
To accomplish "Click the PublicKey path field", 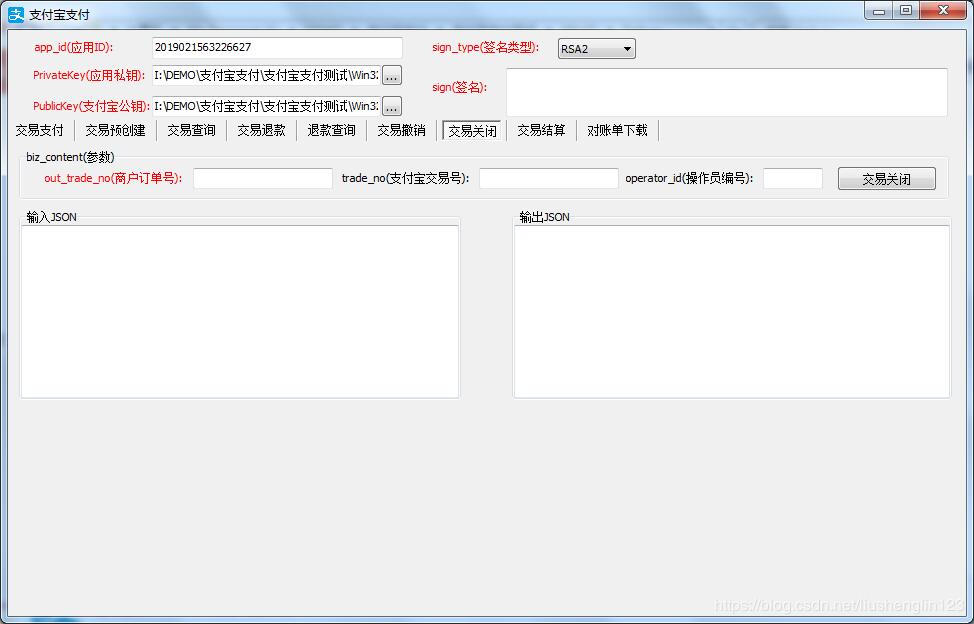I will (266, 106).
